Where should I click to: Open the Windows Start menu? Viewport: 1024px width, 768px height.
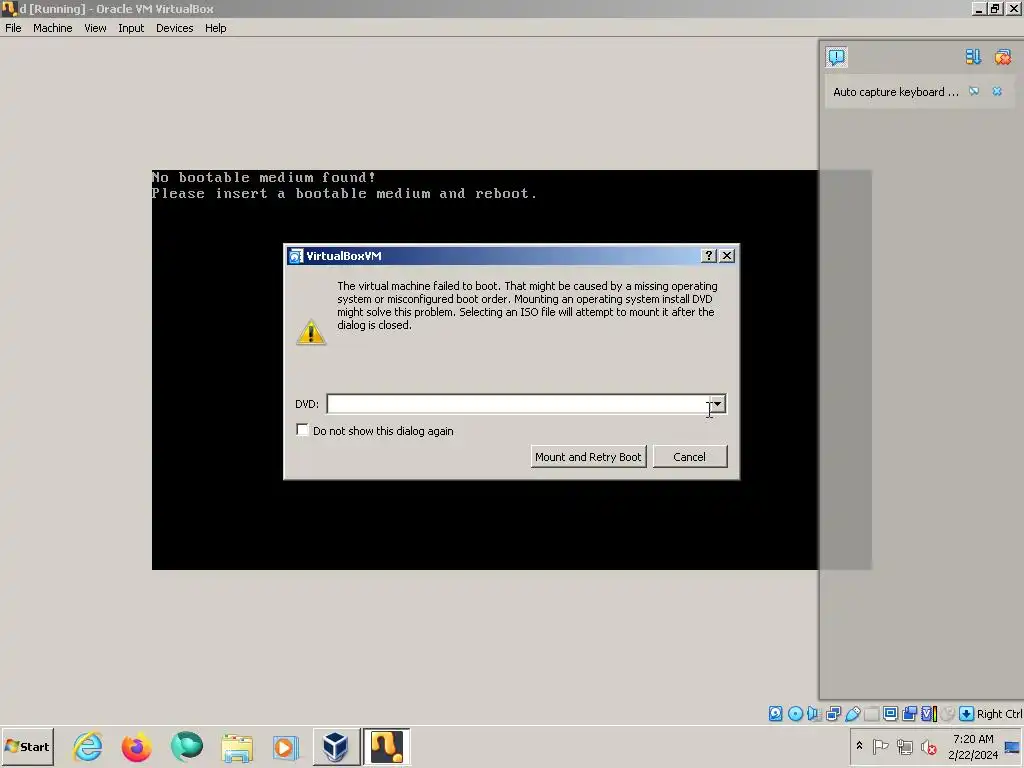(x=27, y=747)
